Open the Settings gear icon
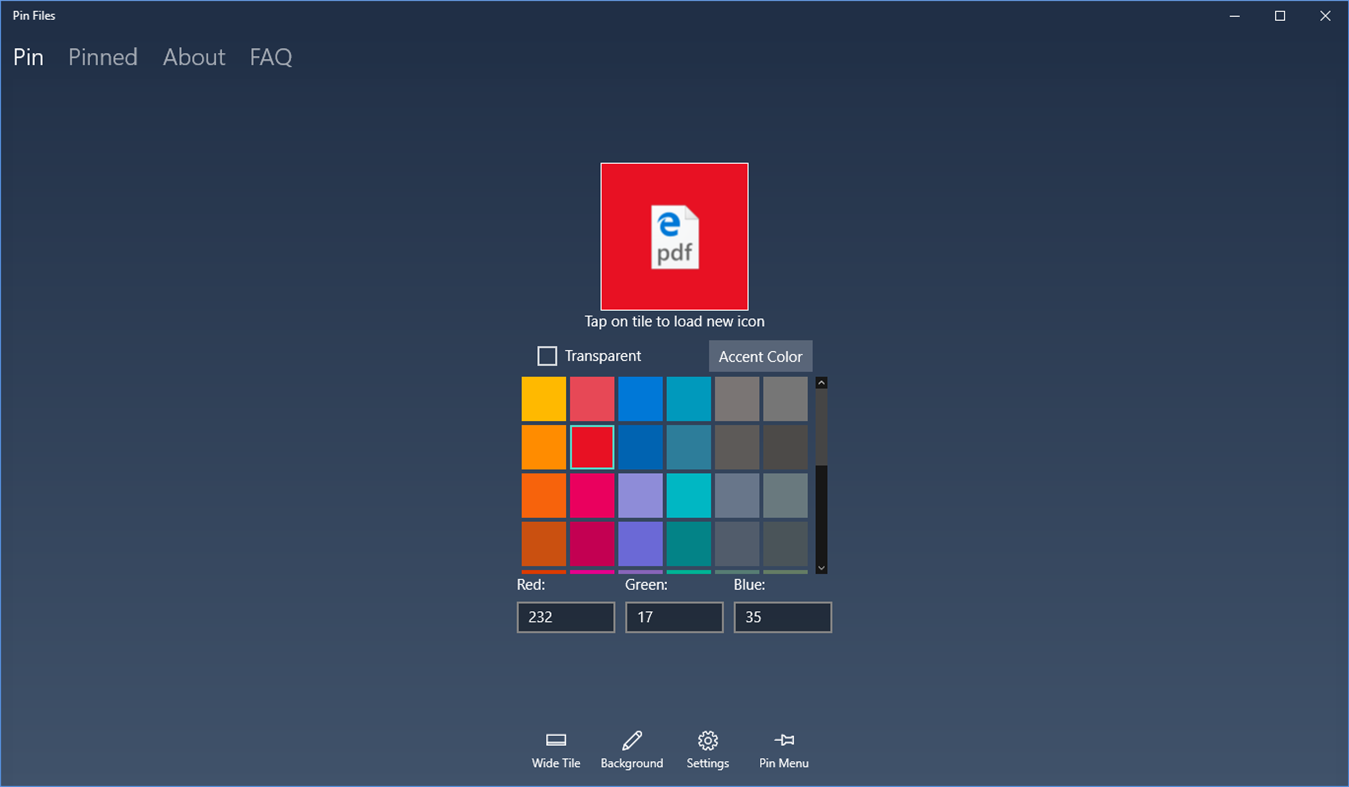 tap(708, 740)
